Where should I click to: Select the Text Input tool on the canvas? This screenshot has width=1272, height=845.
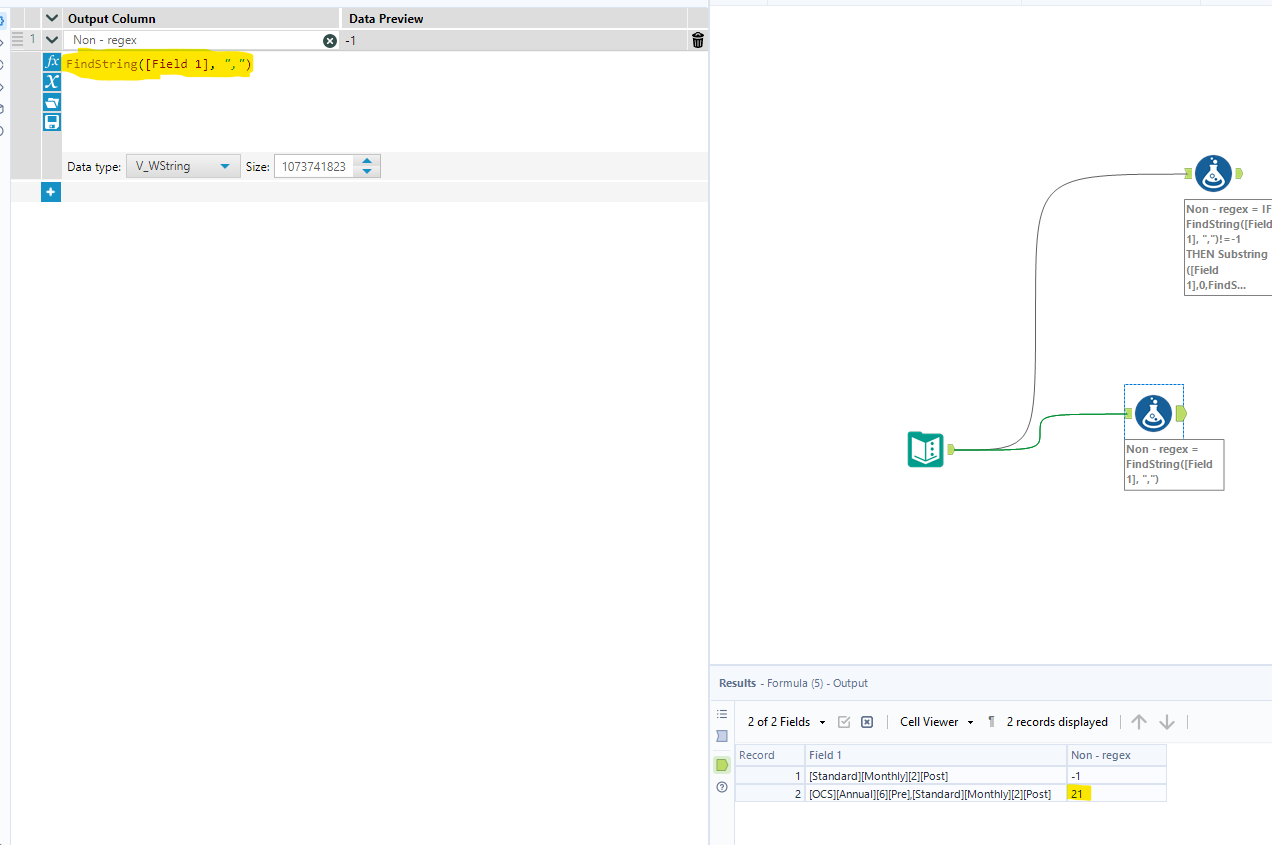(x=925, y=449)
